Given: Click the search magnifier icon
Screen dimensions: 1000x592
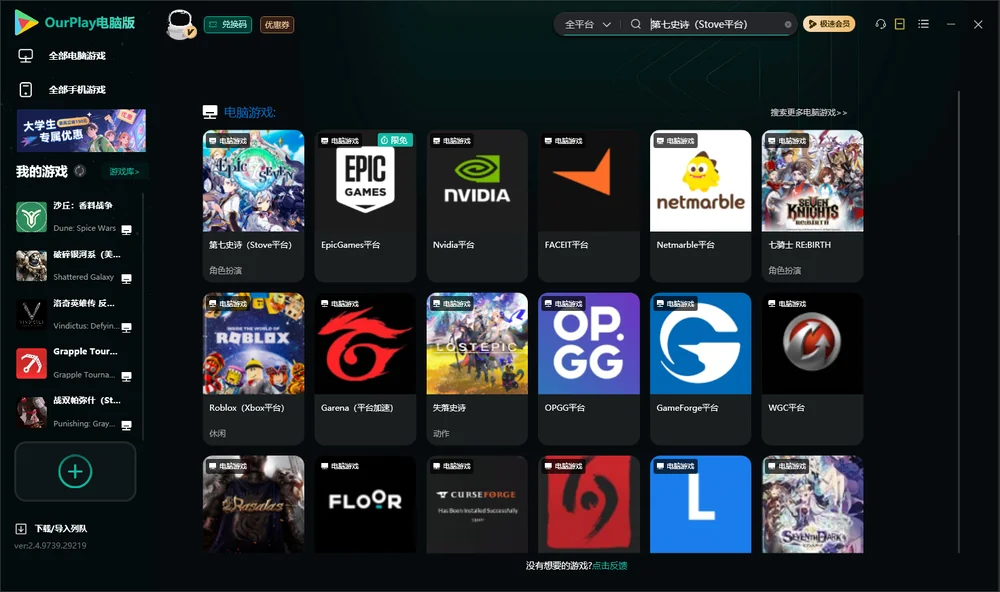Looking at the screenshot, I should pos(635,24).
